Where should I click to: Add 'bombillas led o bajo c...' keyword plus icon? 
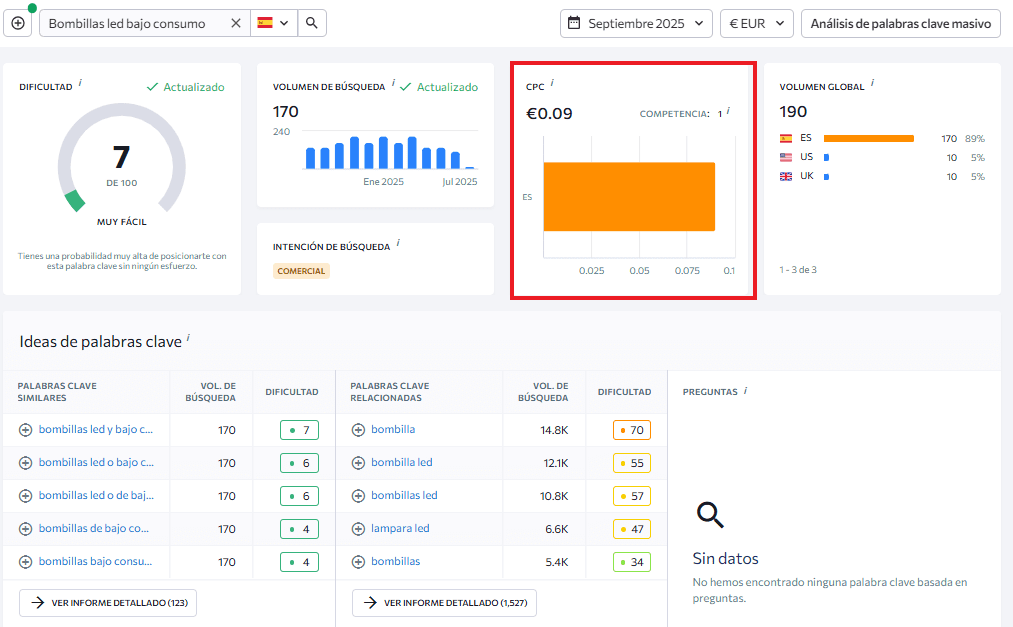tap(25, 463)
